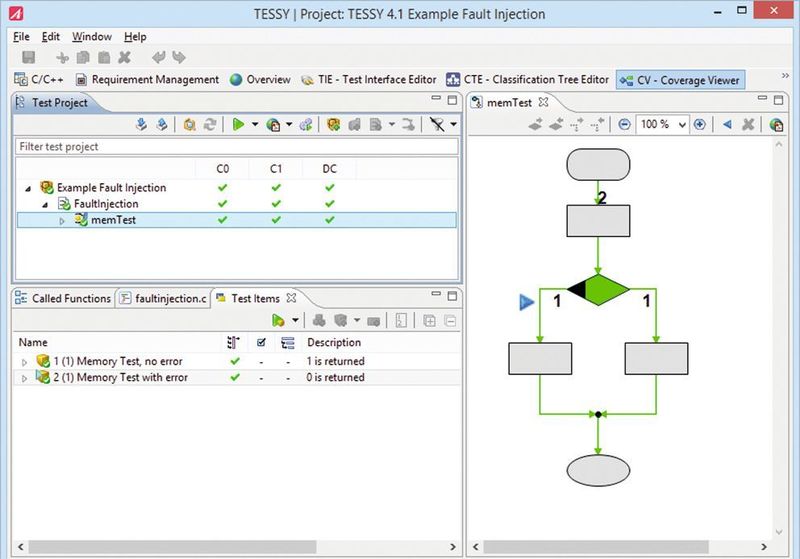Select the Test Items tab
This screenshot has width=800, height=559.
click(255, 298)
